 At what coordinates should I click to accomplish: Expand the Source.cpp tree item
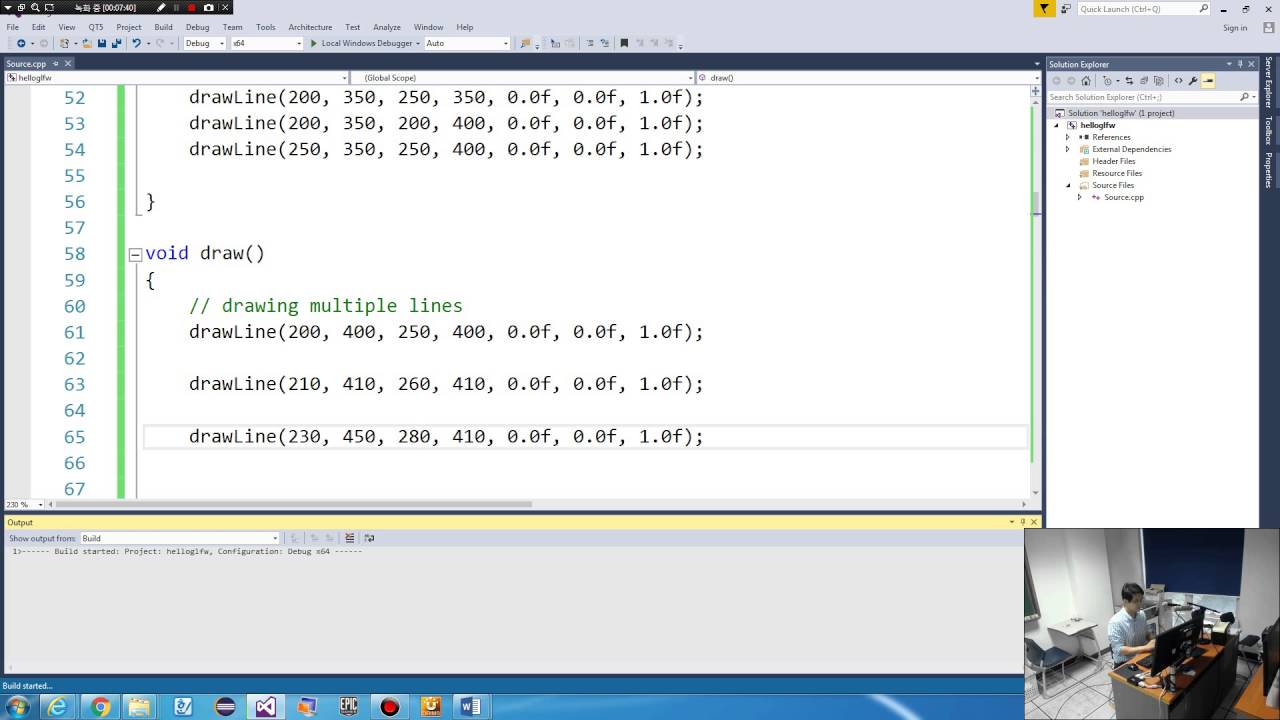(1079, 197)
